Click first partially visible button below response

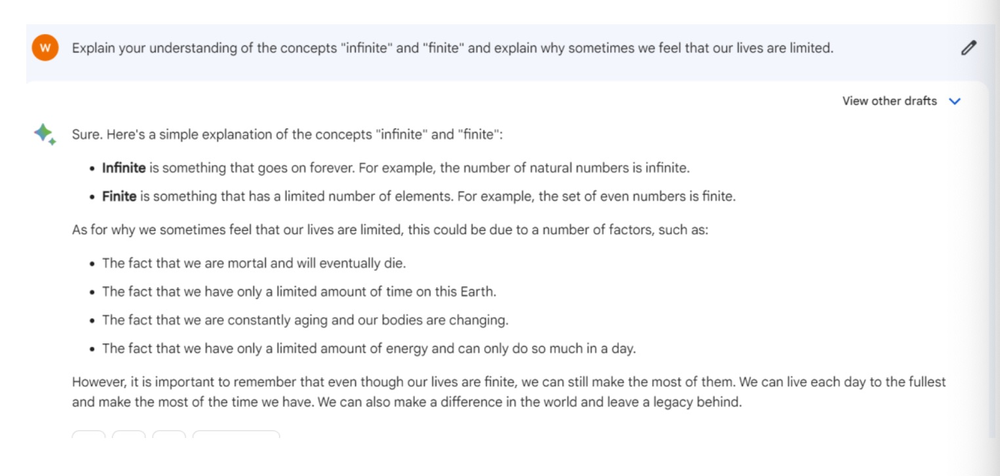coord(89,435)
